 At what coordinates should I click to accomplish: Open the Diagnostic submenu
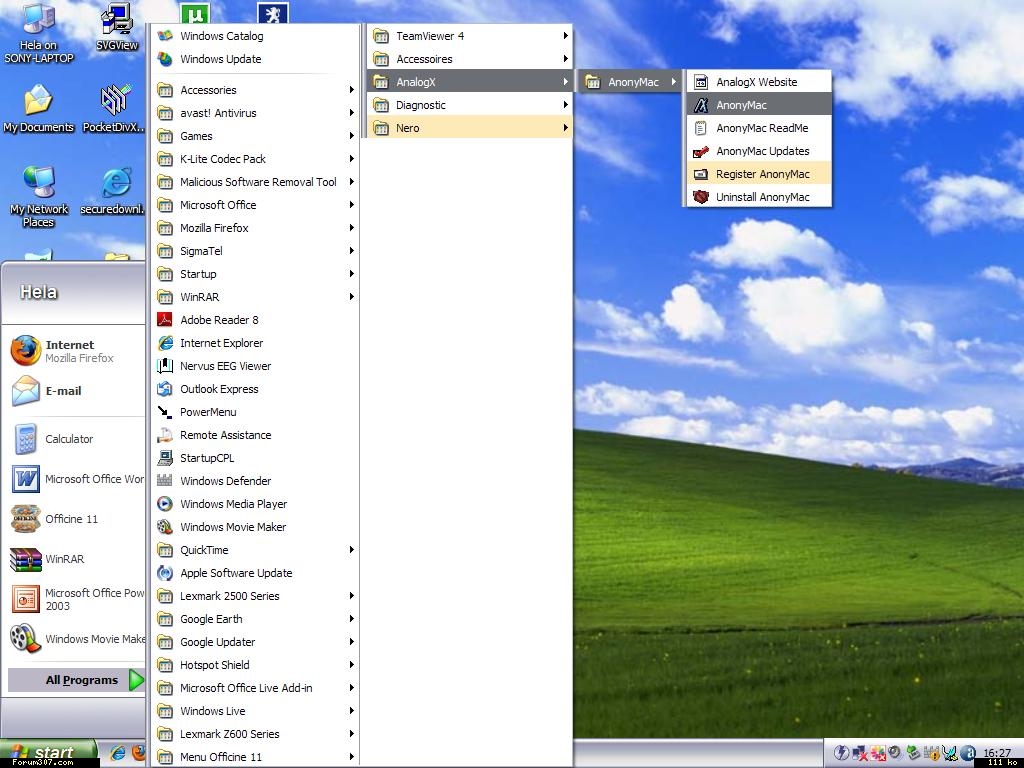click(470, 105)
